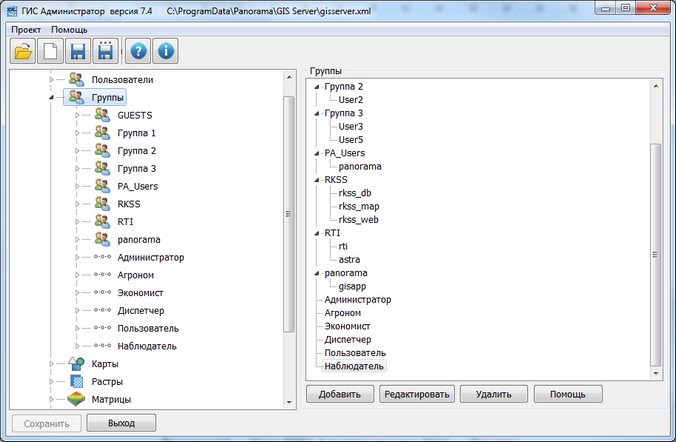Click the New project blank page icon
The image size is (676, 442).
(x=49, y=51)
